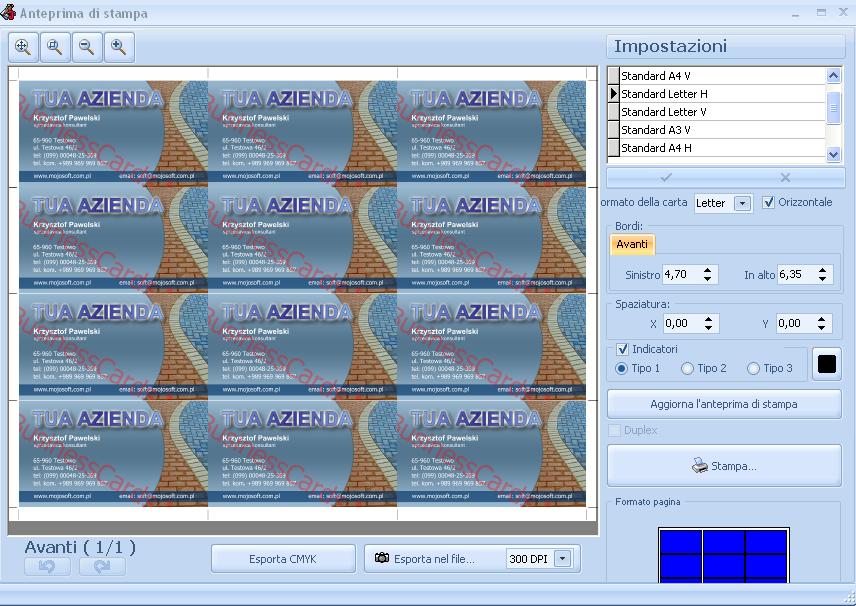This screenshot has width=856, height=606.
Task: Increase Spaziatura X with up arrow
Action: pos(708,319)
